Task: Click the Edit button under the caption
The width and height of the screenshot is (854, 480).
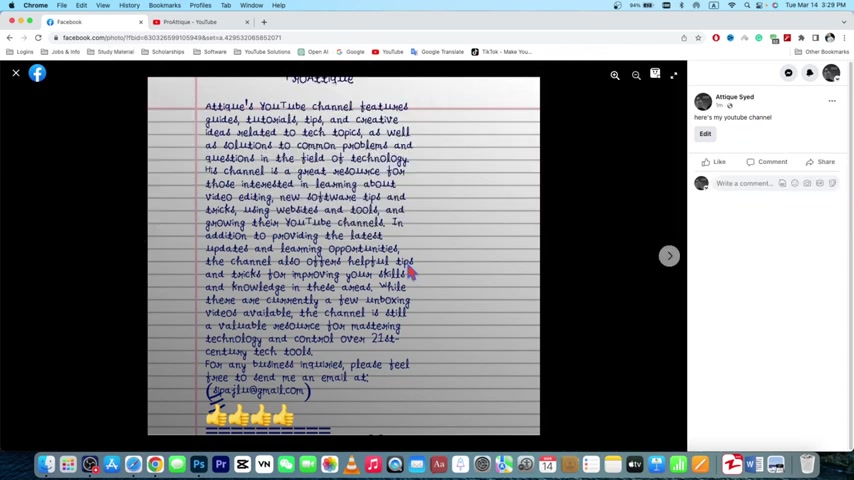Action: point(705,134)
